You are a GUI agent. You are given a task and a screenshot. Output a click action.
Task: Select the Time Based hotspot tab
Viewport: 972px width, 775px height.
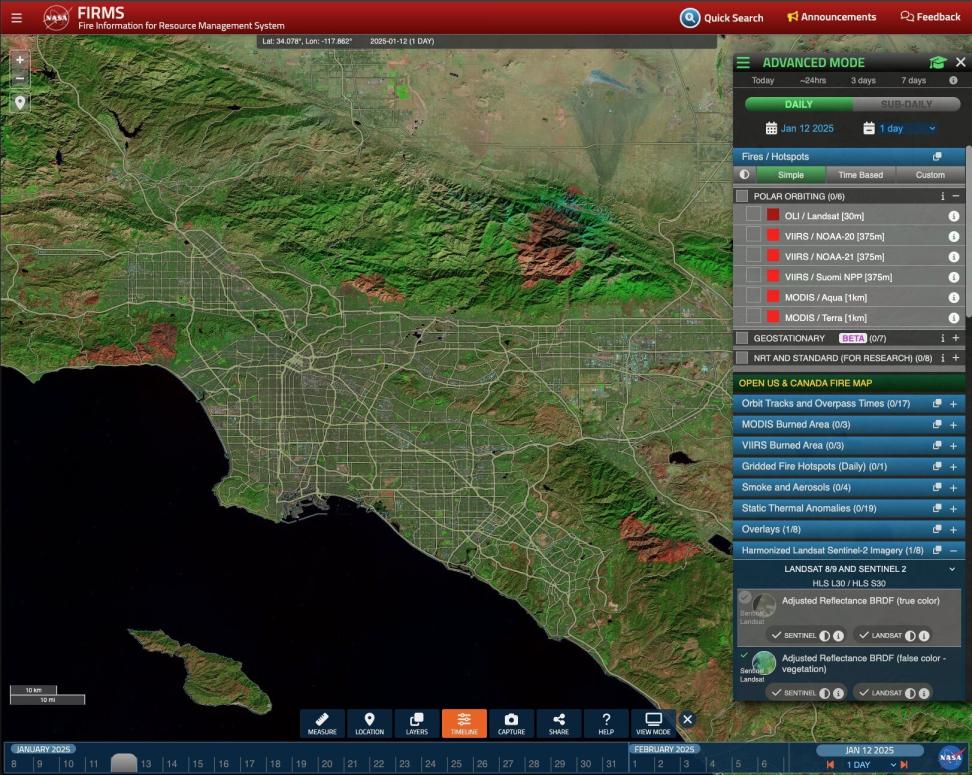click(860, 175)
